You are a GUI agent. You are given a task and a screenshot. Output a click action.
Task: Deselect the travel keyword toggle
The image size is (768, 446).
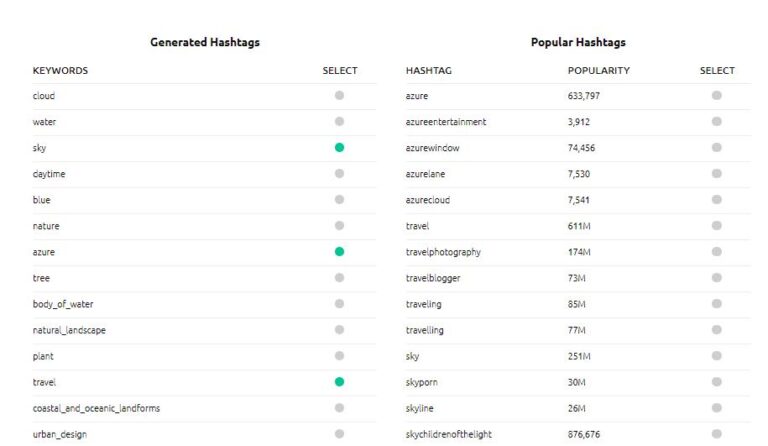point(339,382)
